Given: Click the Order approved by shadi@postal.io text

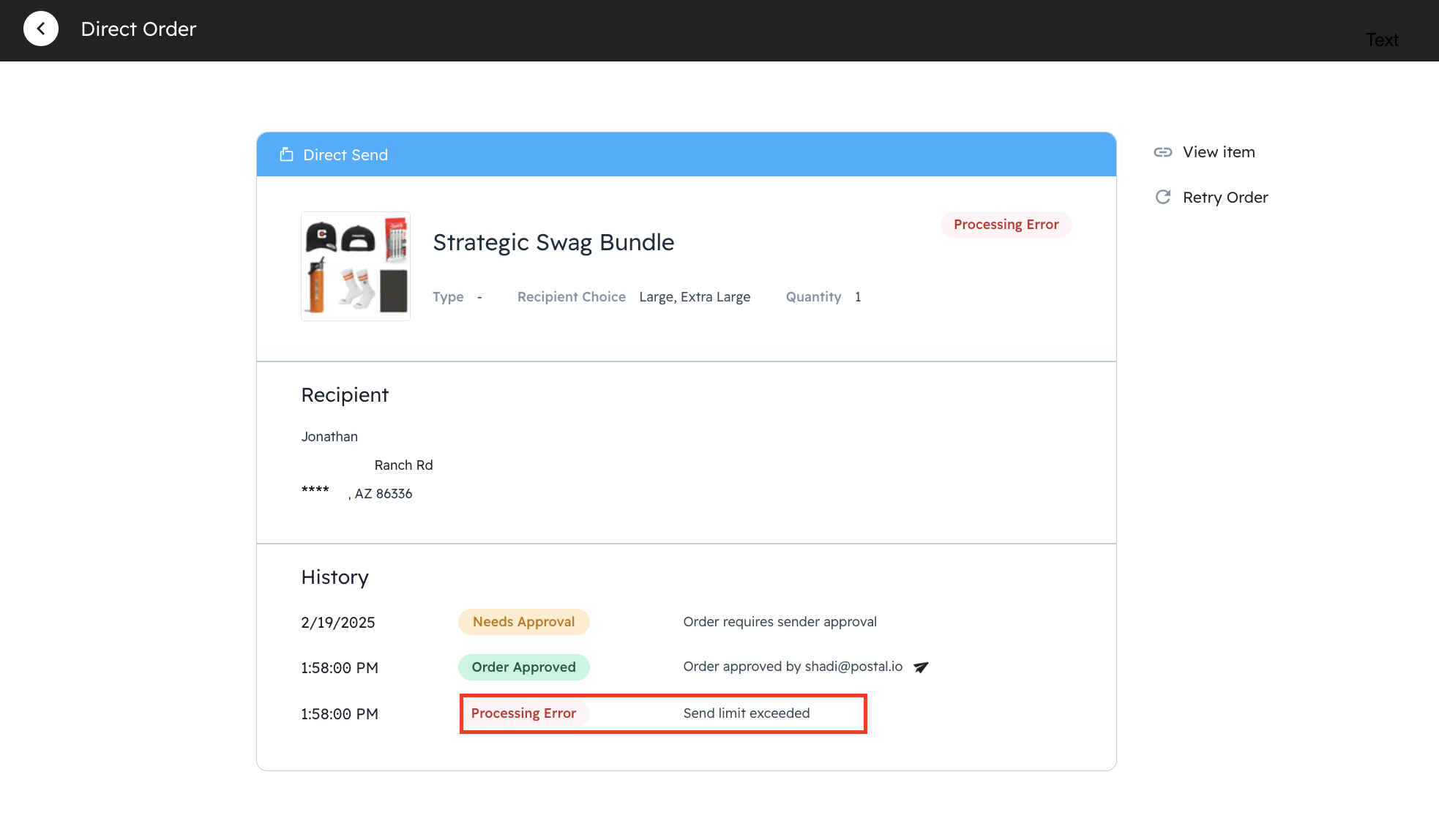Looking at the screenshot, I should point(792,667).
